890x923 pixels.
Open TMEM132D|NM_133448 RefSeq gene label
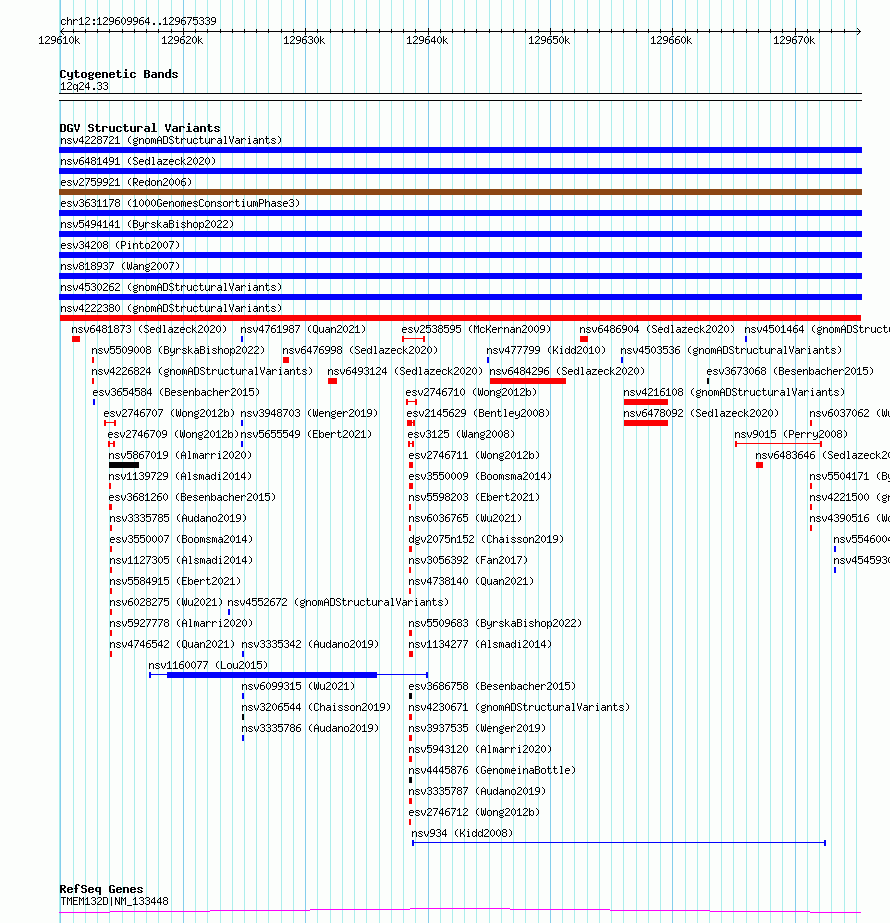pyautogui.click(x=114, y=901)
